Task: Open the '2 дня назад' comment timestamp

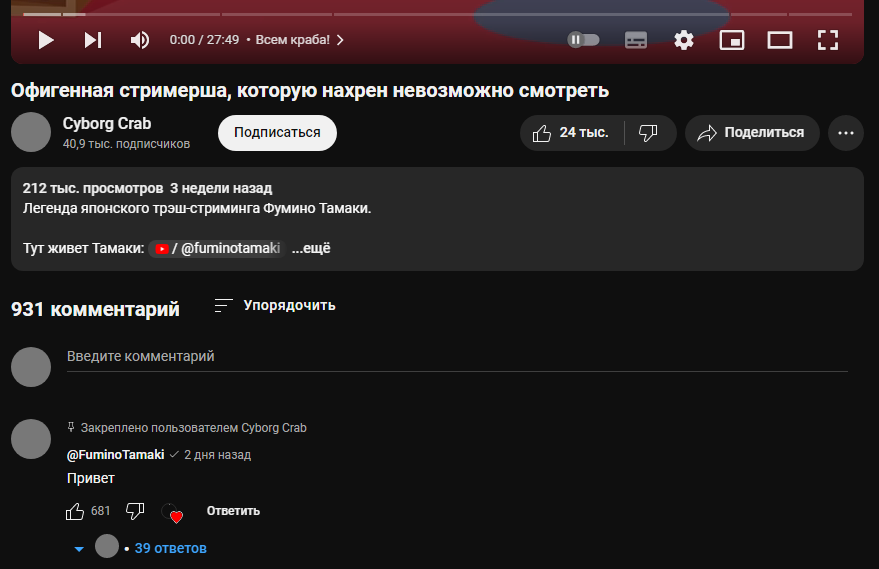Action: click(x=218, y=455)
